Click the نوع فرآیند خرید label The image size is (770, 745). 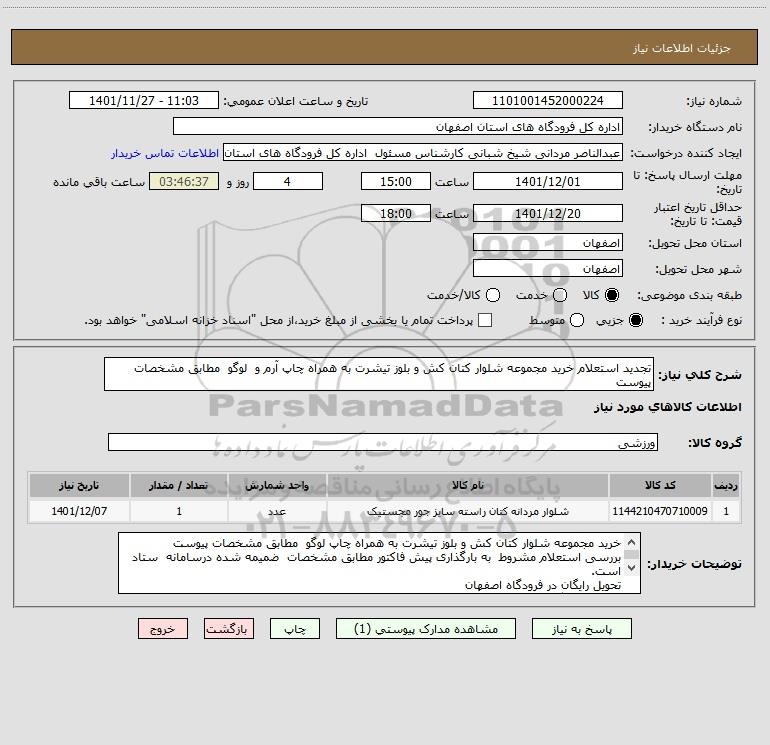[x=701, y=320]
